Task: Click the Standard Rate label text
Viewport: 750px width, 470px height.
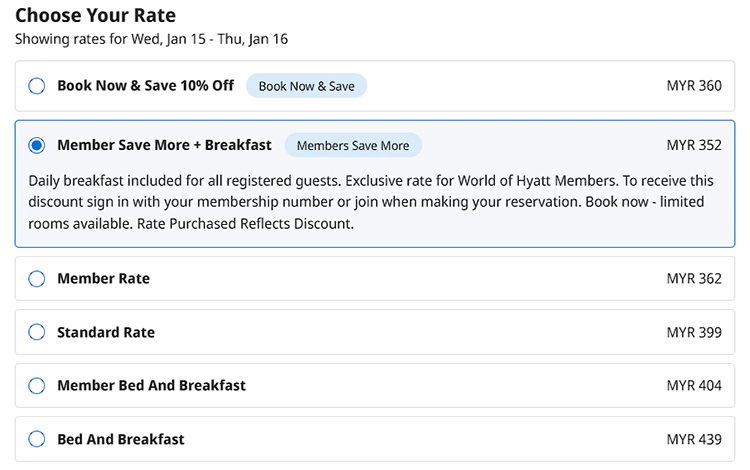Action: [x=106, y=332]
